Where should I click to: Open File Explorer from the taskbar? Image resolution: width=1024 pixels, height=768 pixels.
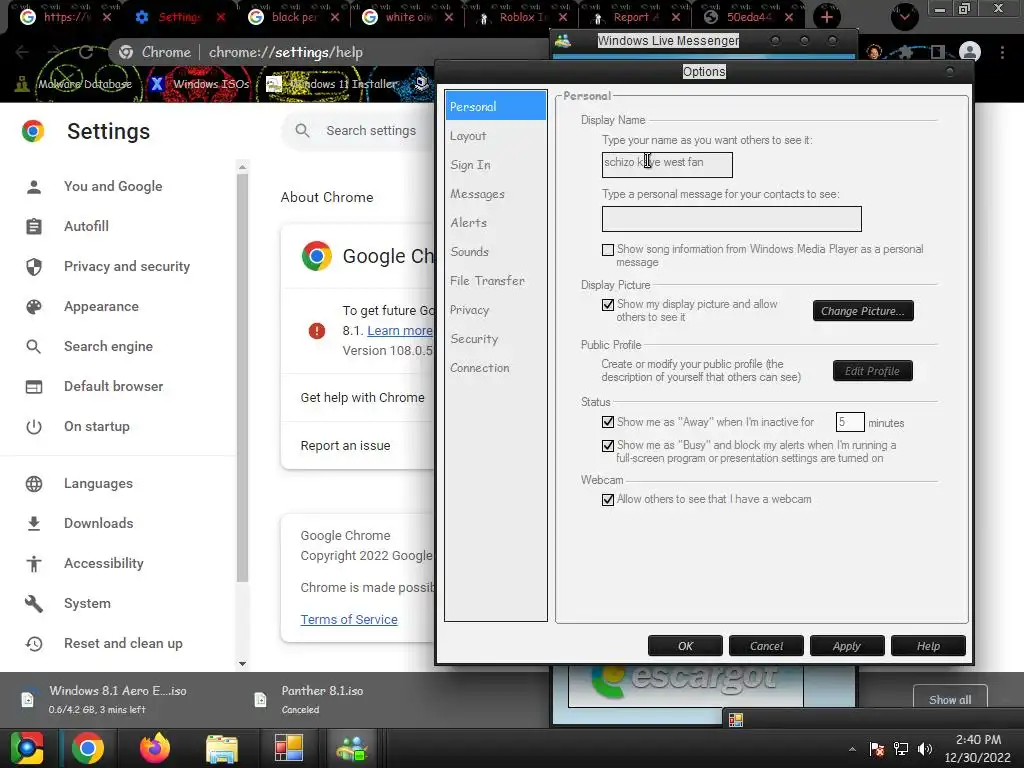(222, 748)
